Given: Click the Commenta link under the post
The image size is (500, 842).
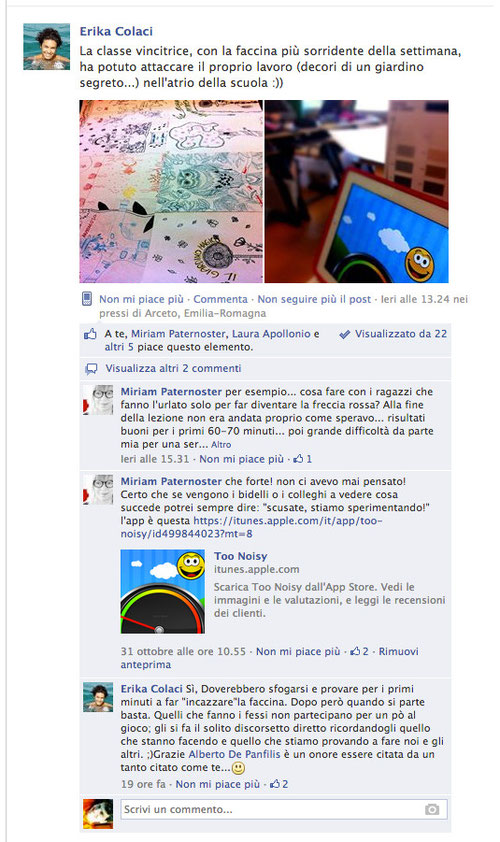Looking at the screenshot, I should [x=220, y=299].
